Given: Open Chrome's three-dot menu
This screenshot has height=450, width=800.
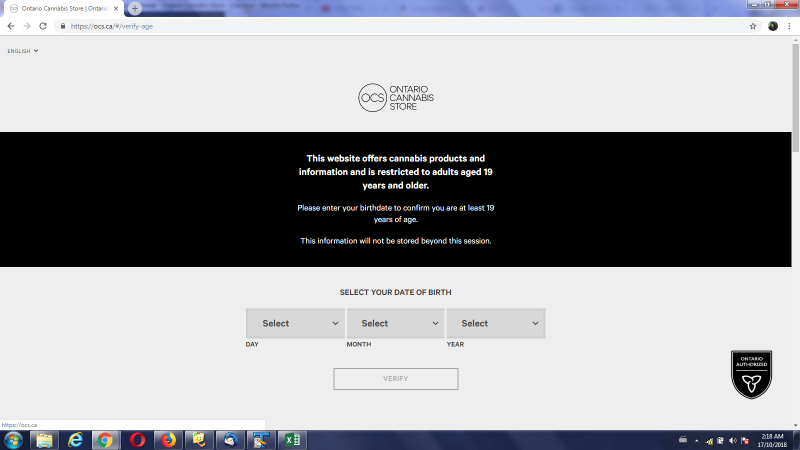Looking at the screenshot, I should pos(789,26).
